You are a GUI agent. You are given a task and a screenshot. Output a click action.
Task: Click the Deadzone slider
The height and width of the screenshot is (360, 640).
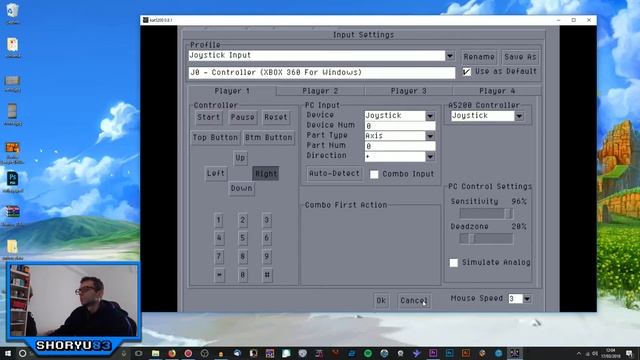tap(486, 238)
